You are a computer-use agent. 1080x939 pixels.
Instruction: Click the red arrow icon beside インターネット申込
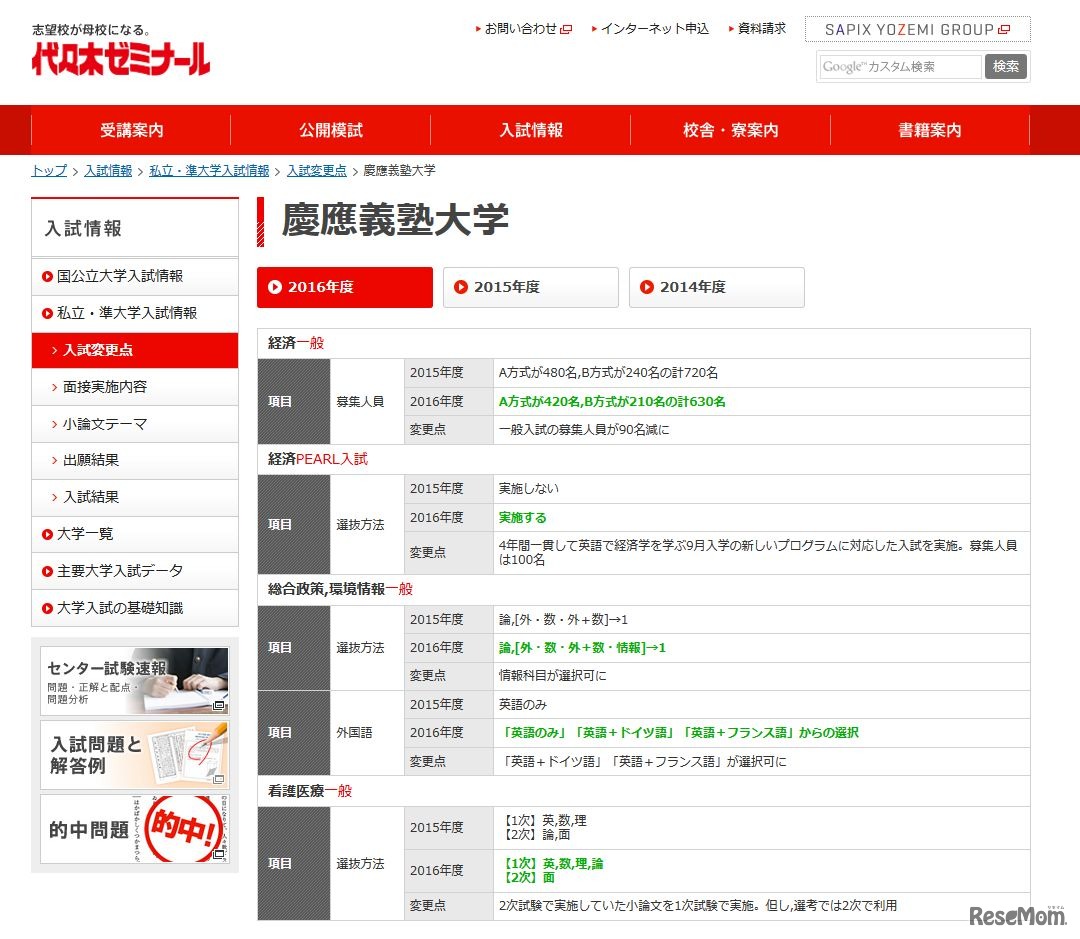click(594, 28)
